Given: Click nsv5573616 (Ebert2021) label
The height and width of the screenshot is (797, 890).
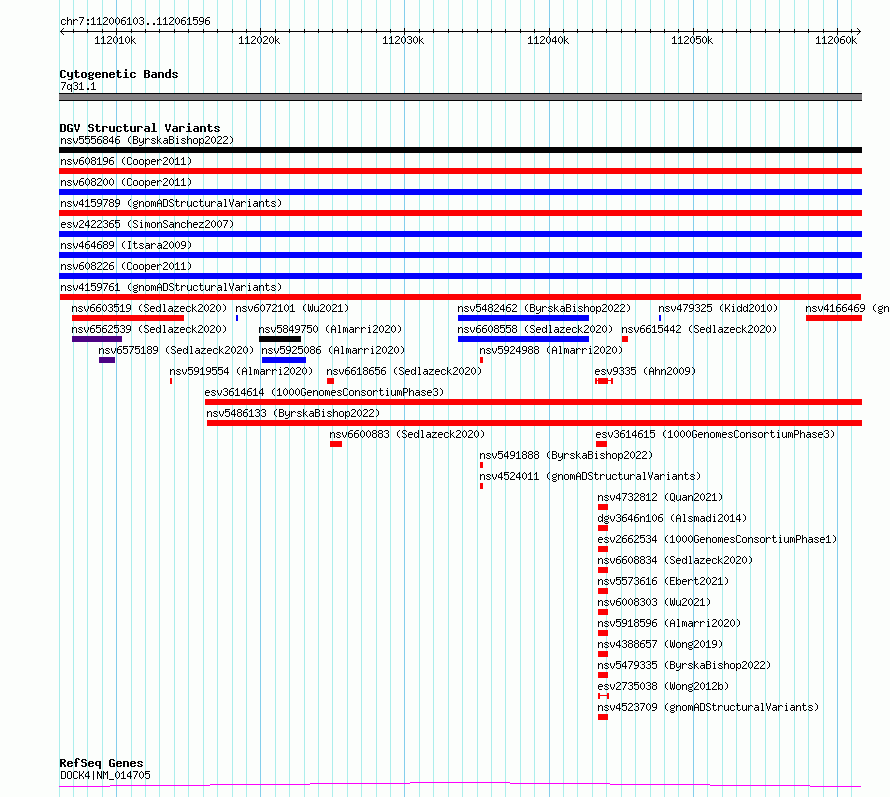Looking at the screenshot, I should pos(663,581).
